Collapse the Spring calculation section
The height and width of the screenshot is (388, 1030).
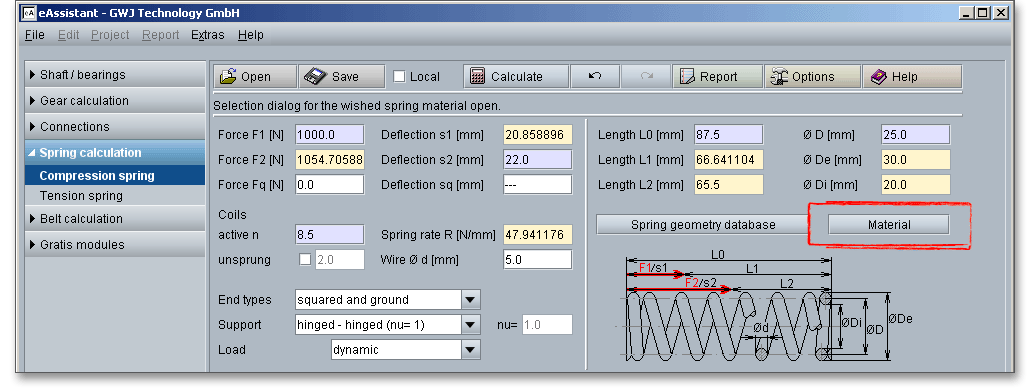(x=115, y=153)
